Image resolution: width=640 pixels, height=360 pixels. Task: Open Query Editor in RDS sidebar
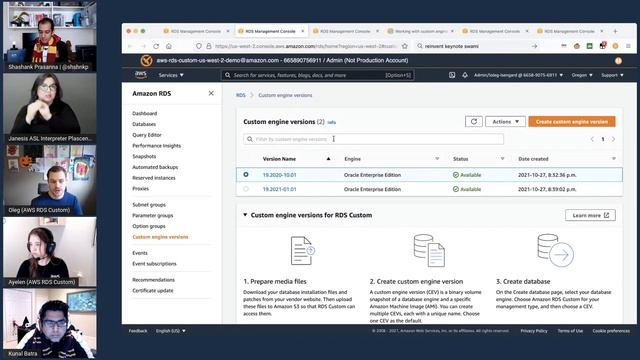tap(147, 135)
